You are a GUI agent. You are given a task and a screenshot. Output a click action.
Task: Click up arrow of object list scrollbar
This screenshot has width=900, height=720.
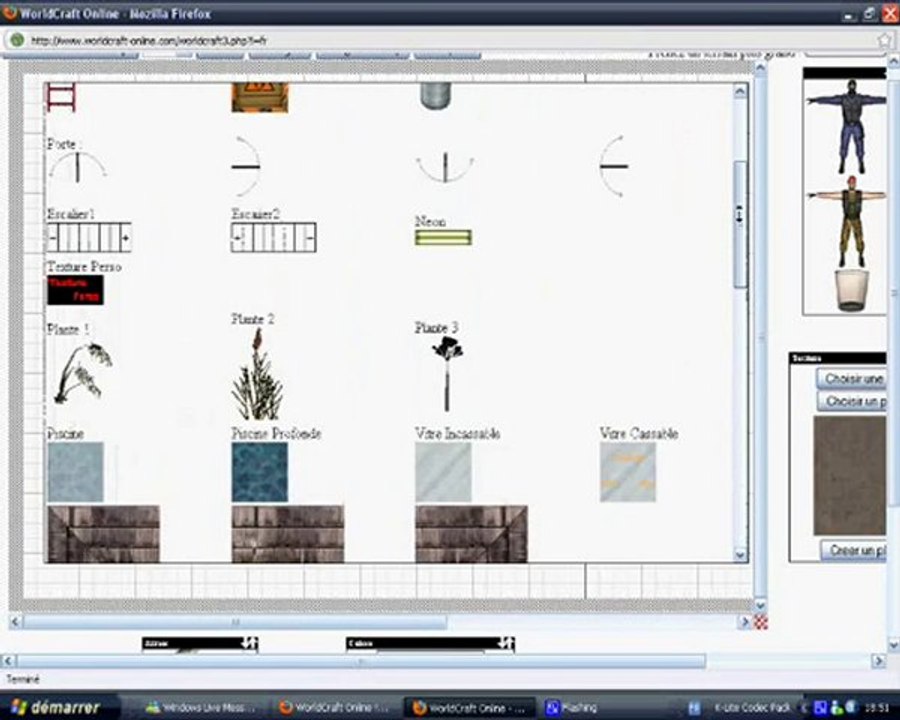(x=740, y=91)
